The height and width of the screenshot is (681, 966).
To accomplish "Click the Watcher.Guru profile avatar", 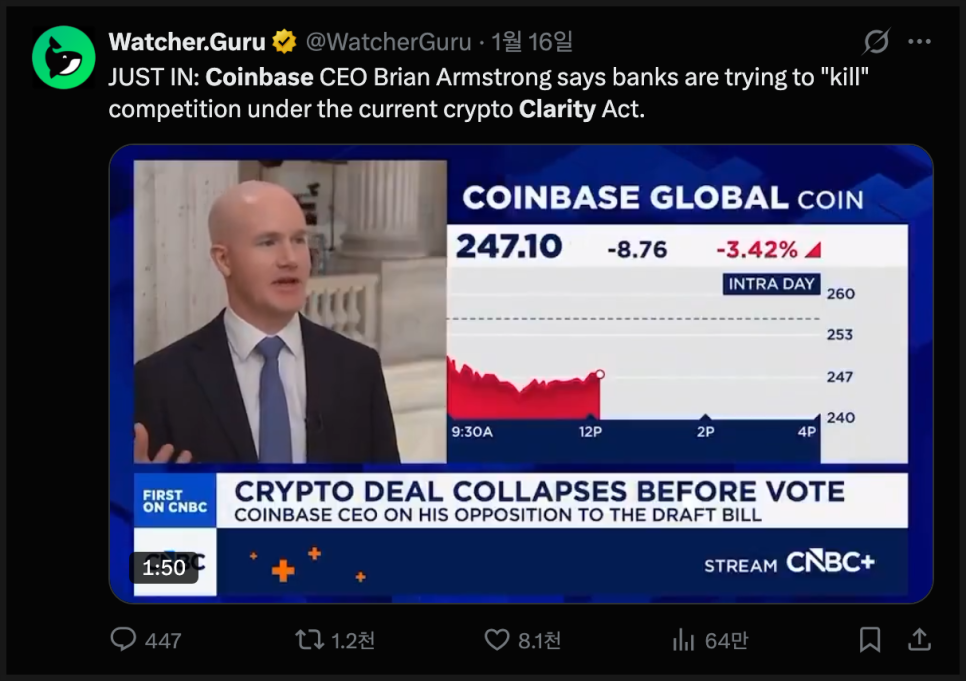I will (63, 56).
